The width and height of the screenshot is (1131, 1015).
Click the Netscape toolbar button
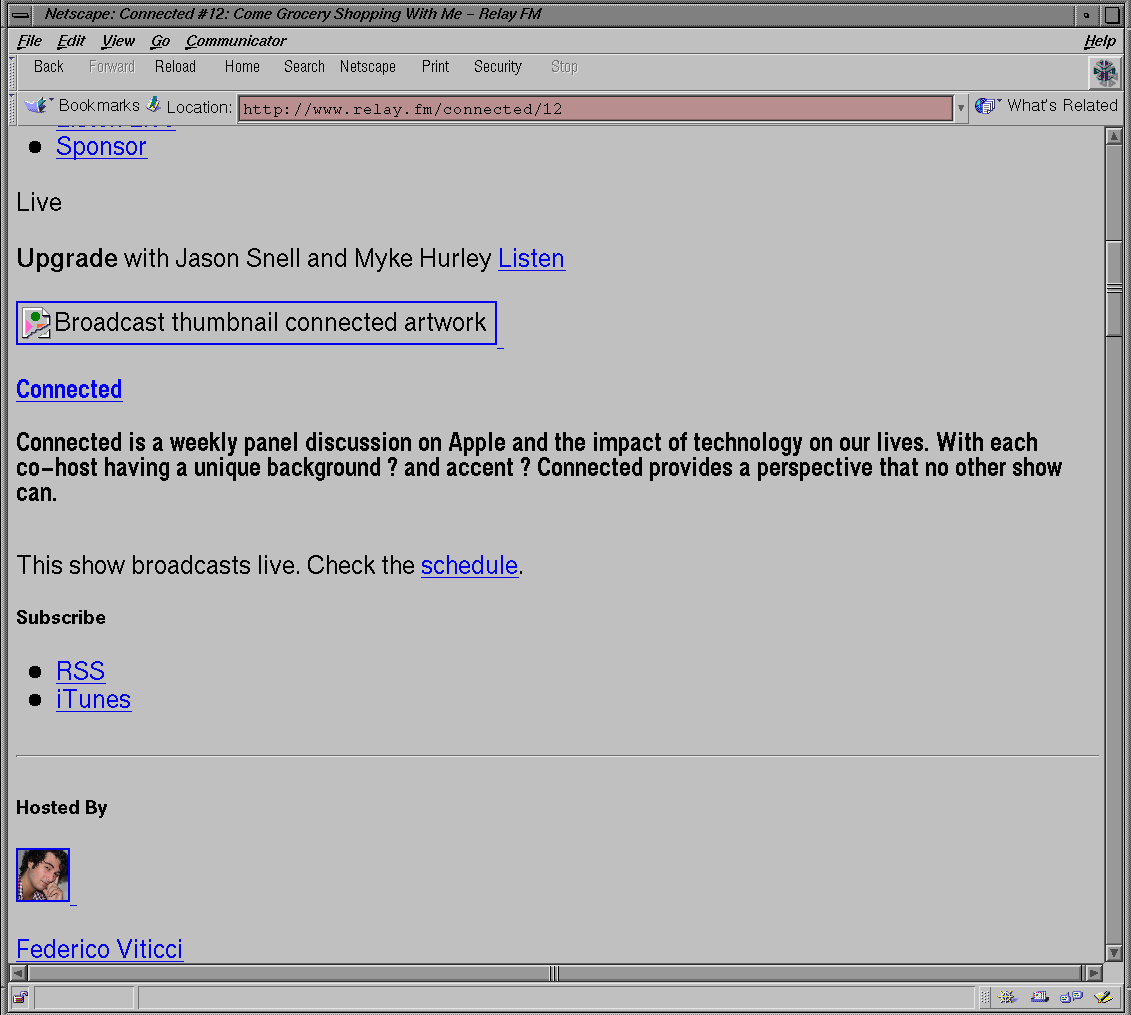368,67
